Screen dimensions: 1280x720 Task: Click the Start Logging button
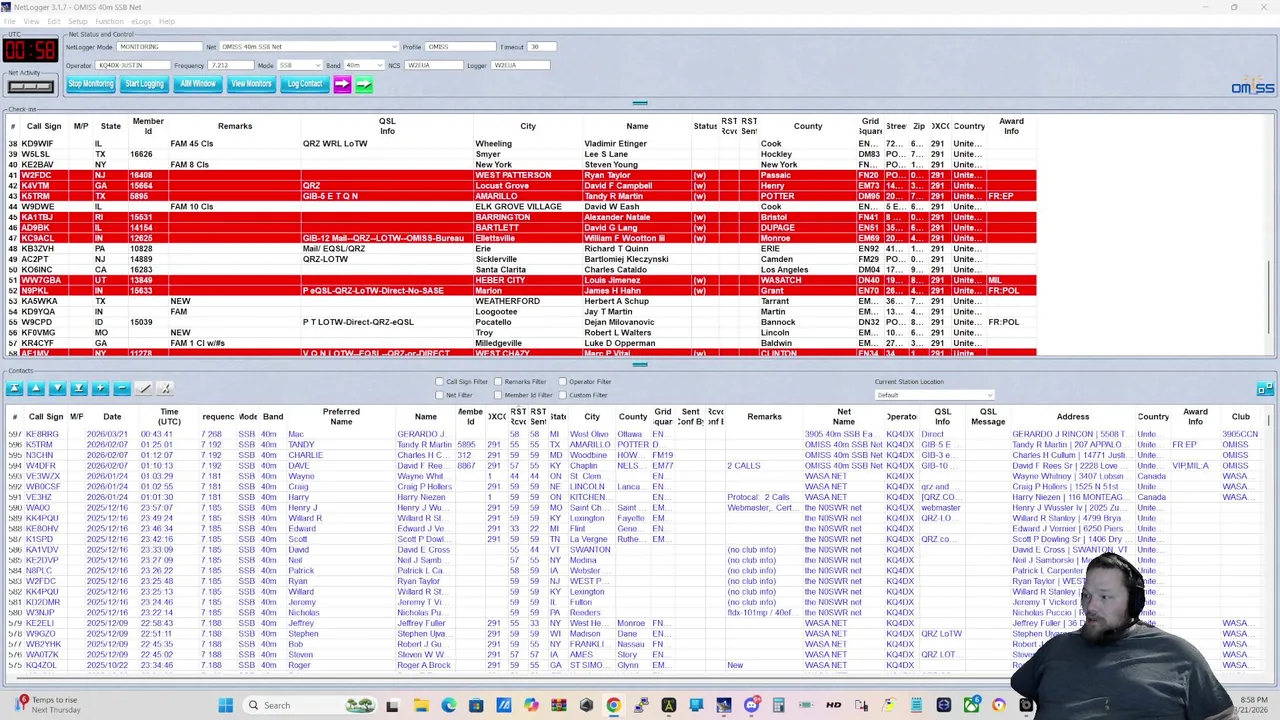point(144,84)
